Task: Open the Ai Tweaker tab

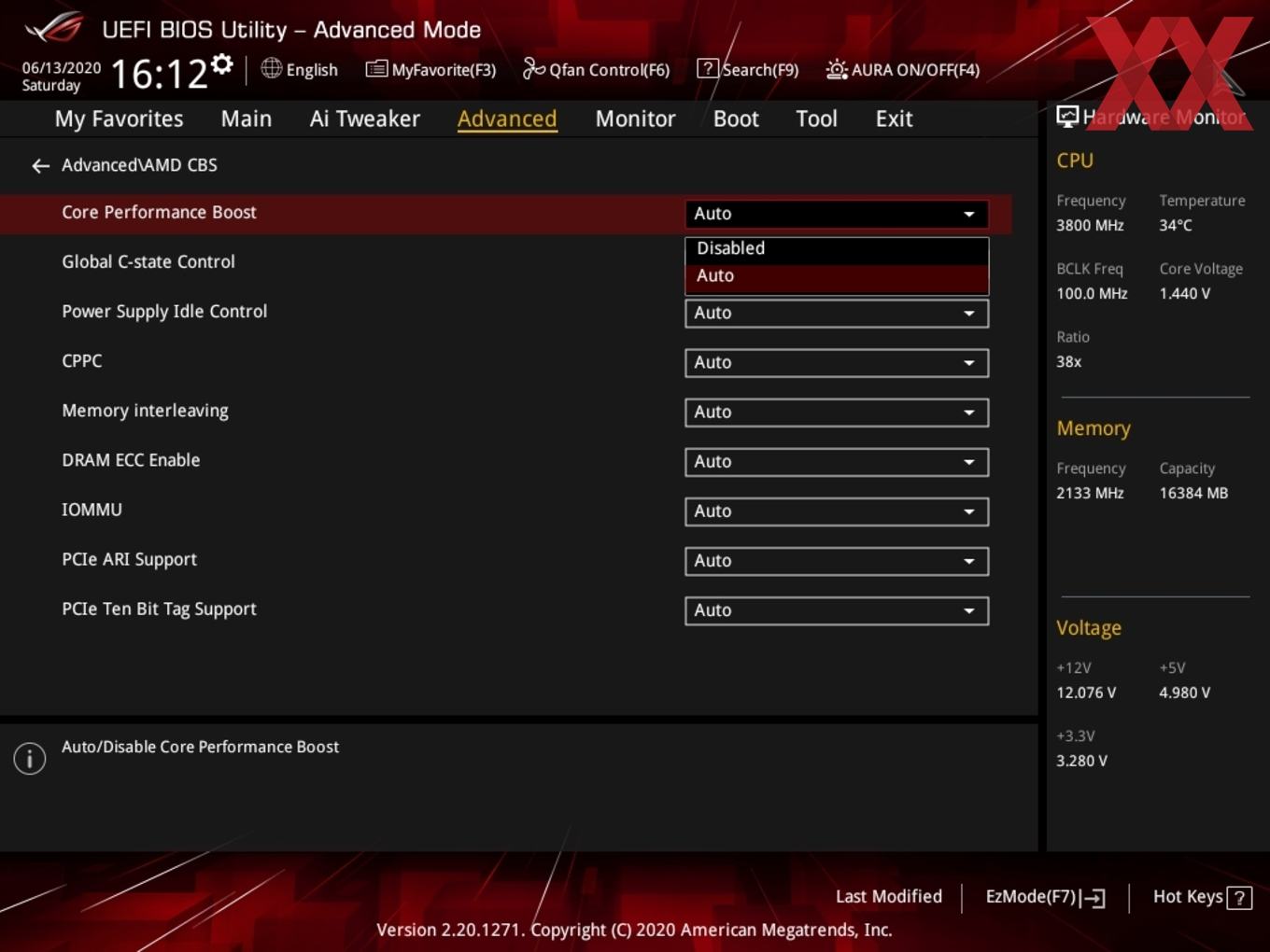Action: pyautogui.click(x=365, y=119)
